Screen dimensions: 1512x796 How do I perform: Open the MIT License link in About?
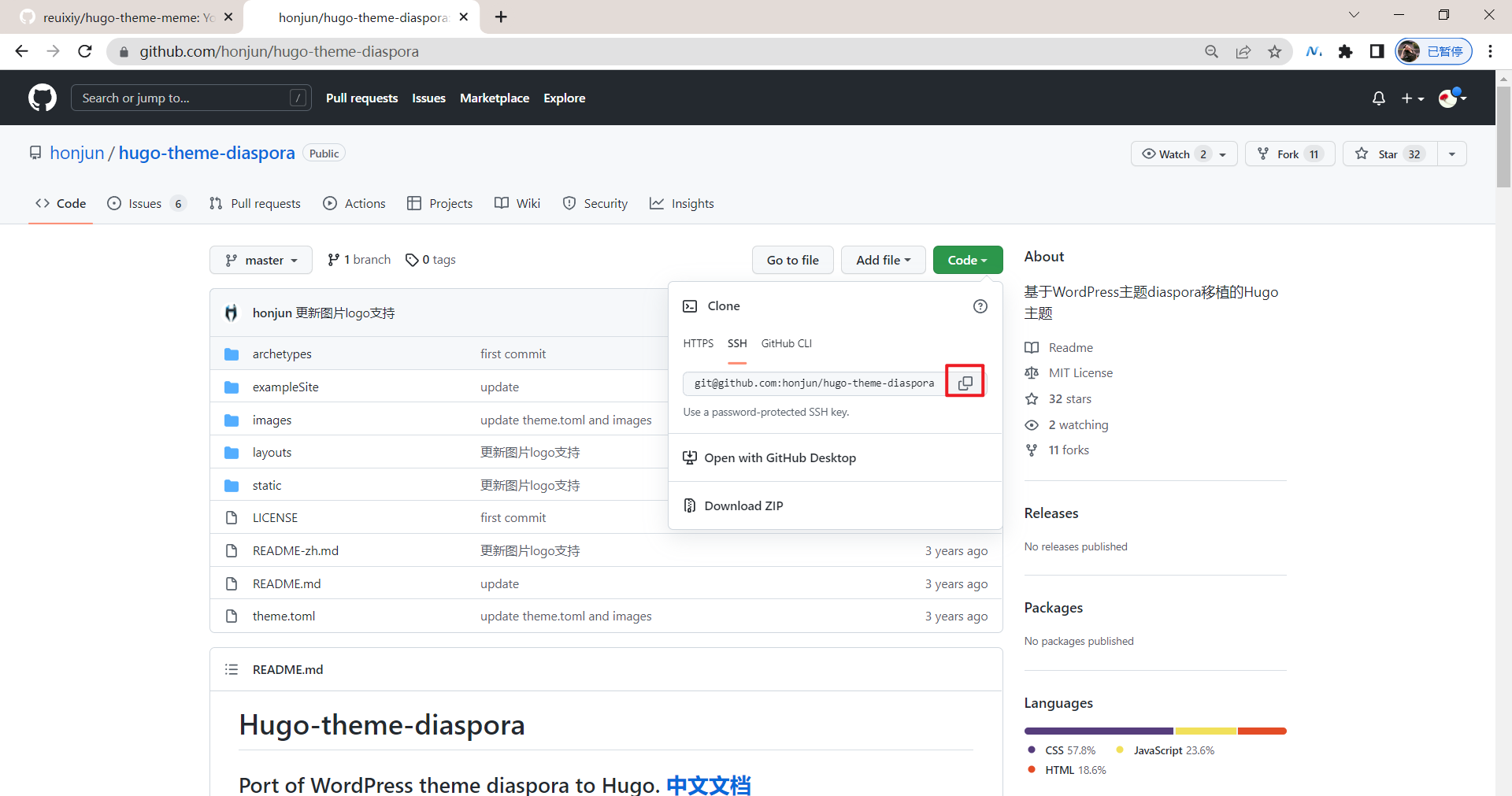(x=1080, y=373)
